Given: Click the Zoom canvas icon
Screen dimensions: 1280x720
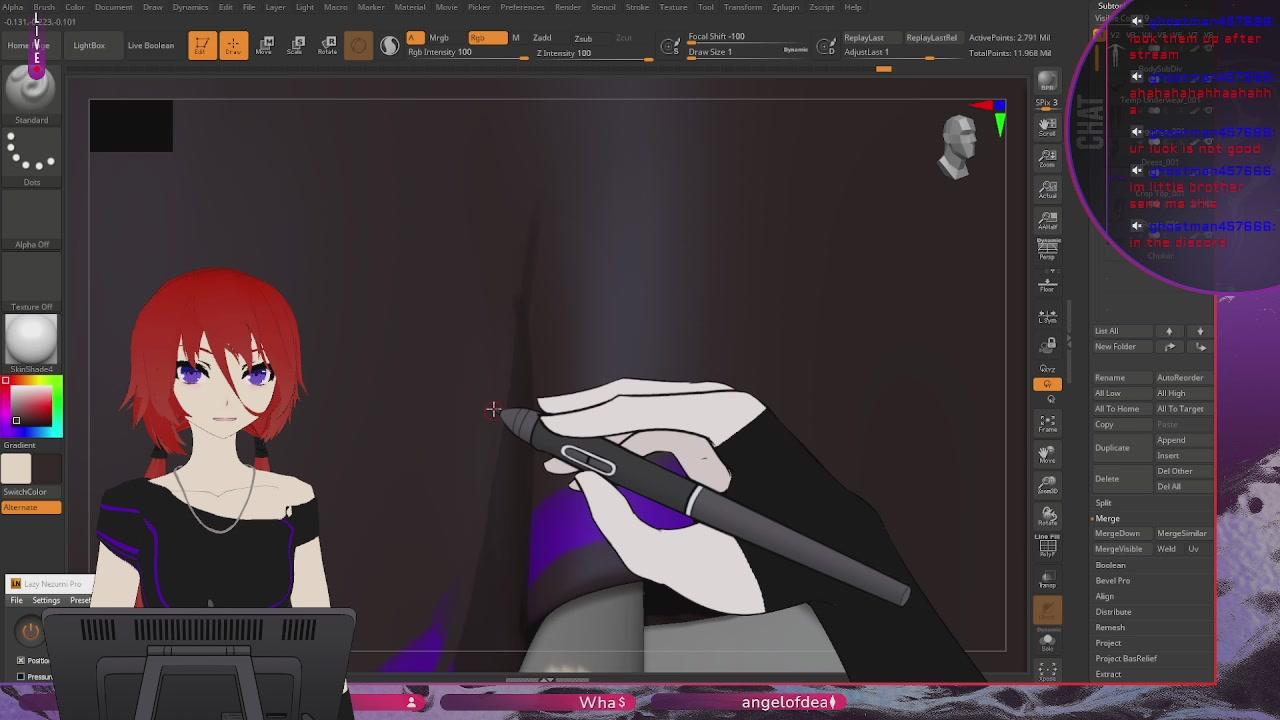Looking at the screenshot, I should pyautogui.click(x=1047, y=158).
